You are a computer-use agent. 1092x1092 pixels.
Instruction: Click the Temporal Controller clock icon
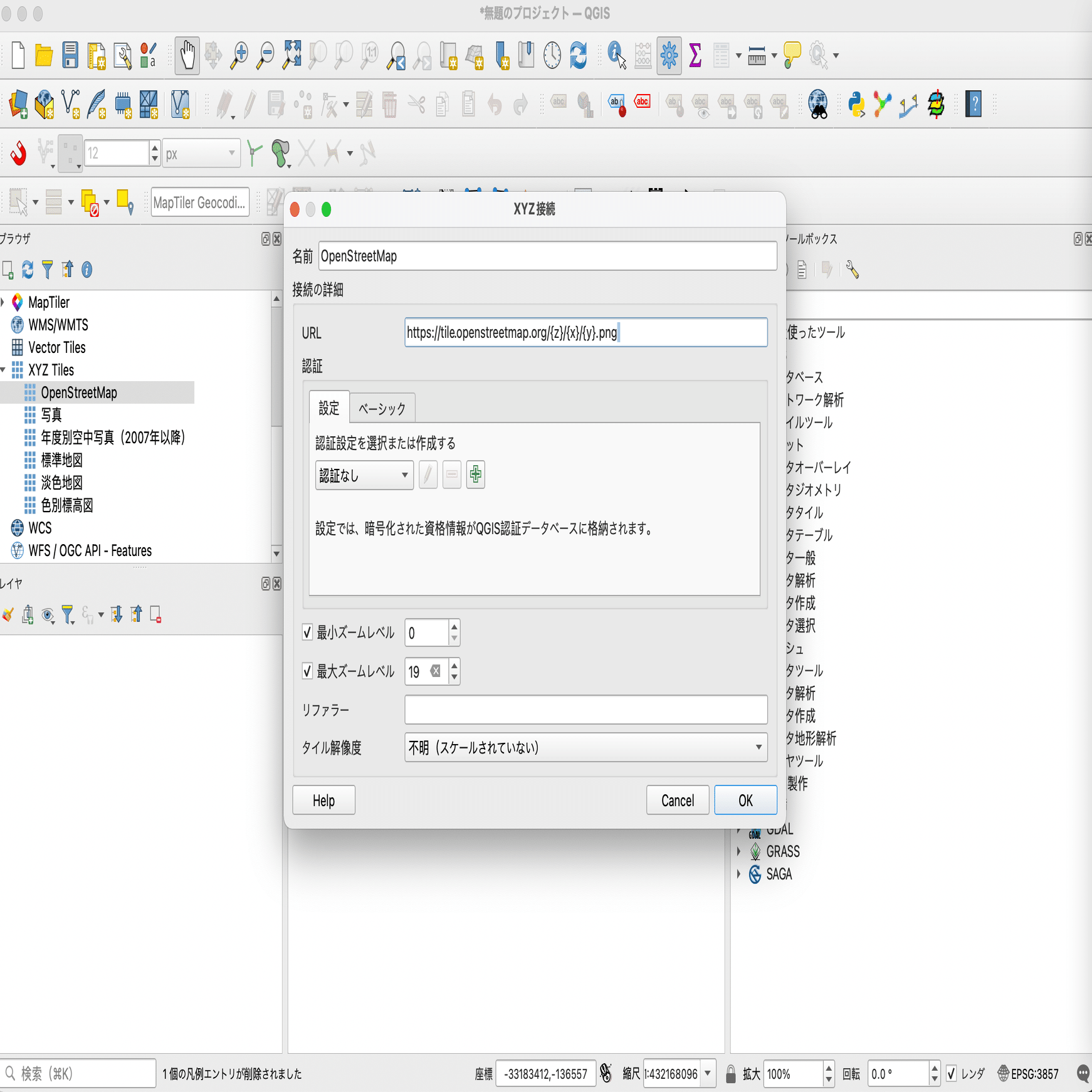(552, 55)
